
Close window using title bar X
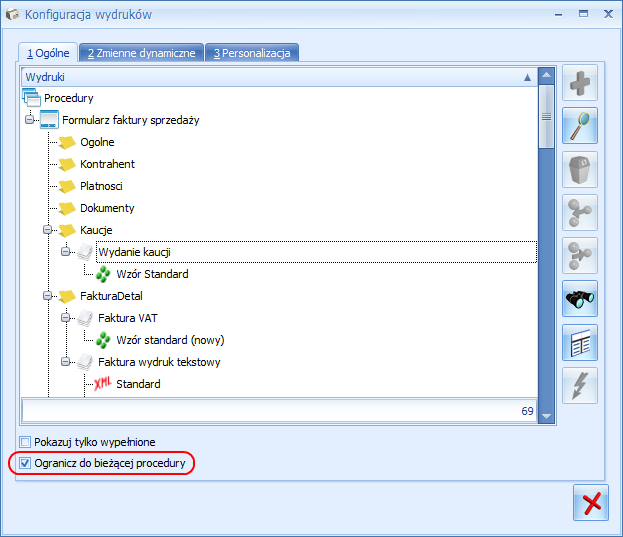pos(608,14)
